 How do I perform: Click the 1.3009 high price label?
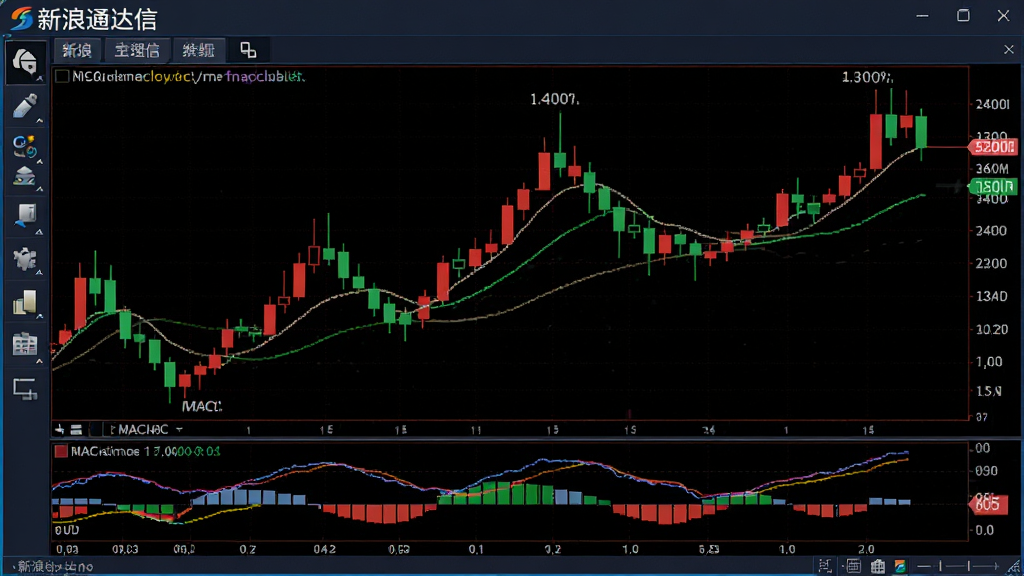(x=867, y=78)
